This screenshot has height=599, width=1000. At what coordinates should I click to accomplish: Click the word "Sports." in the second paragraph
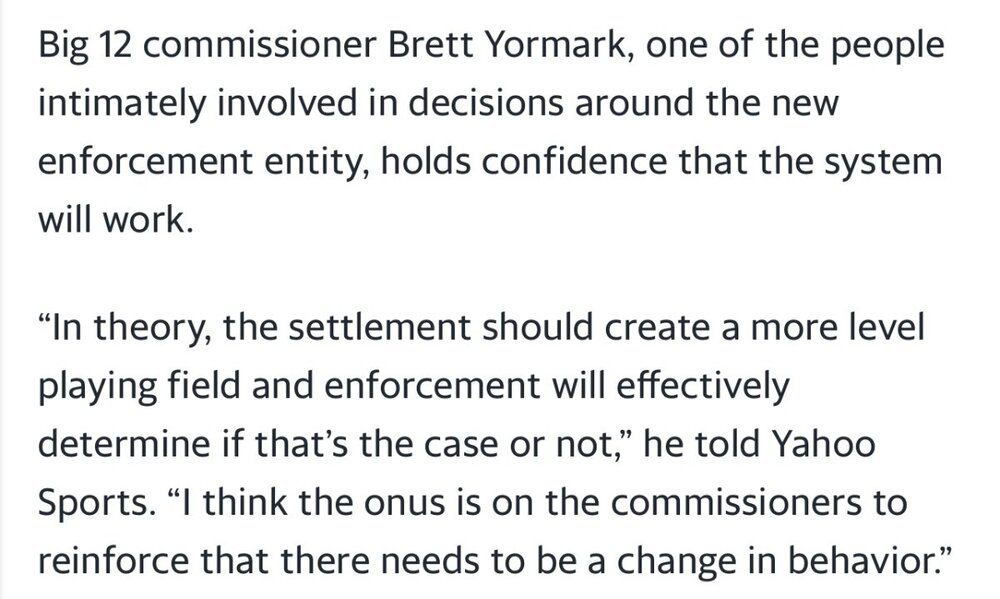(92, 497)
